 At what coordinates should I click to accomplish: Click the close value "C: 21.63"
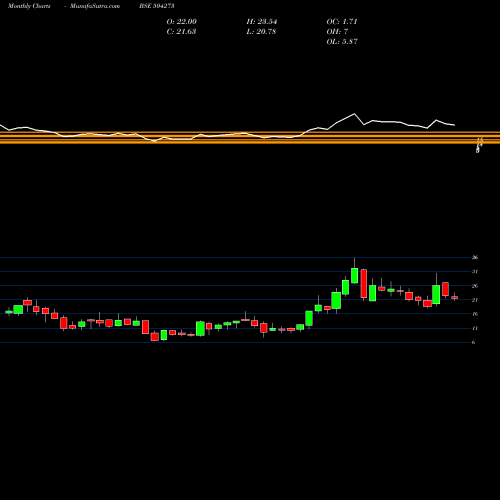[x=181, y=32]
